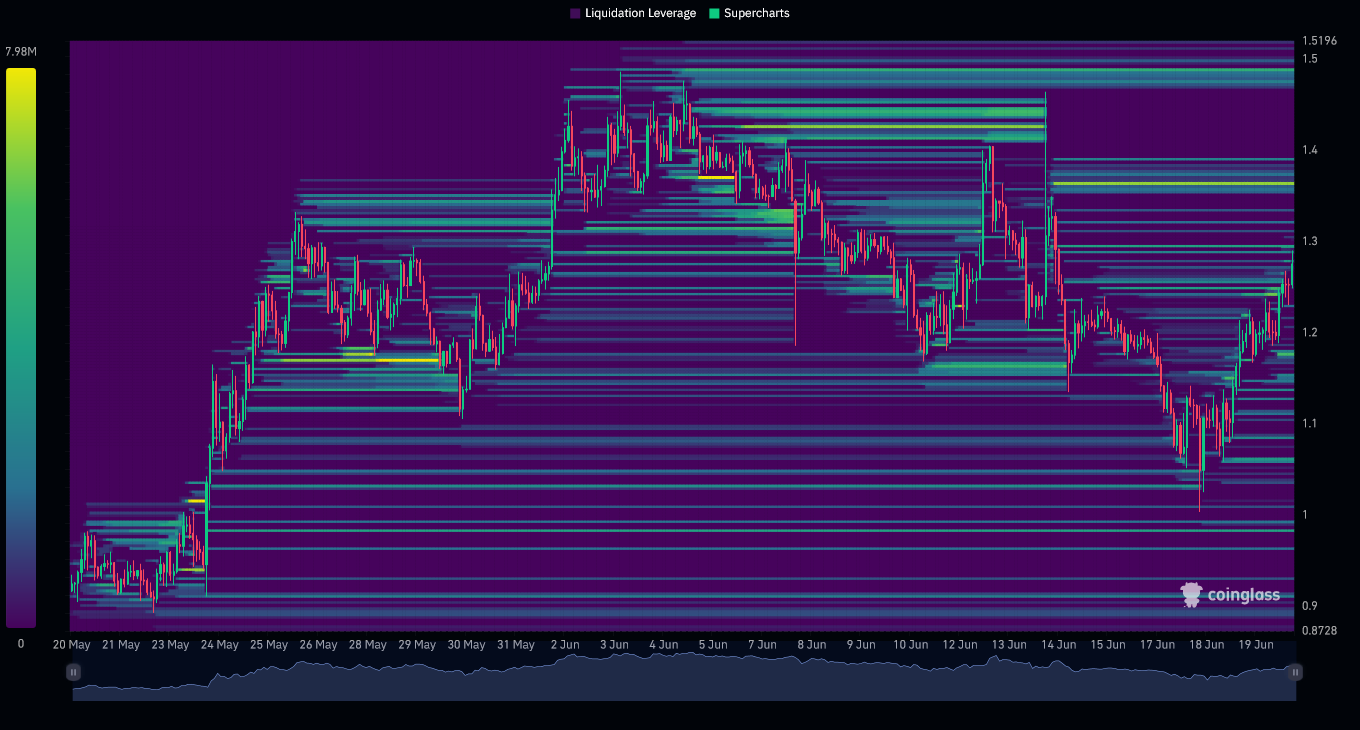
Task: Click the 1.4 price axis label
Action: click(x=1310, y=150)
